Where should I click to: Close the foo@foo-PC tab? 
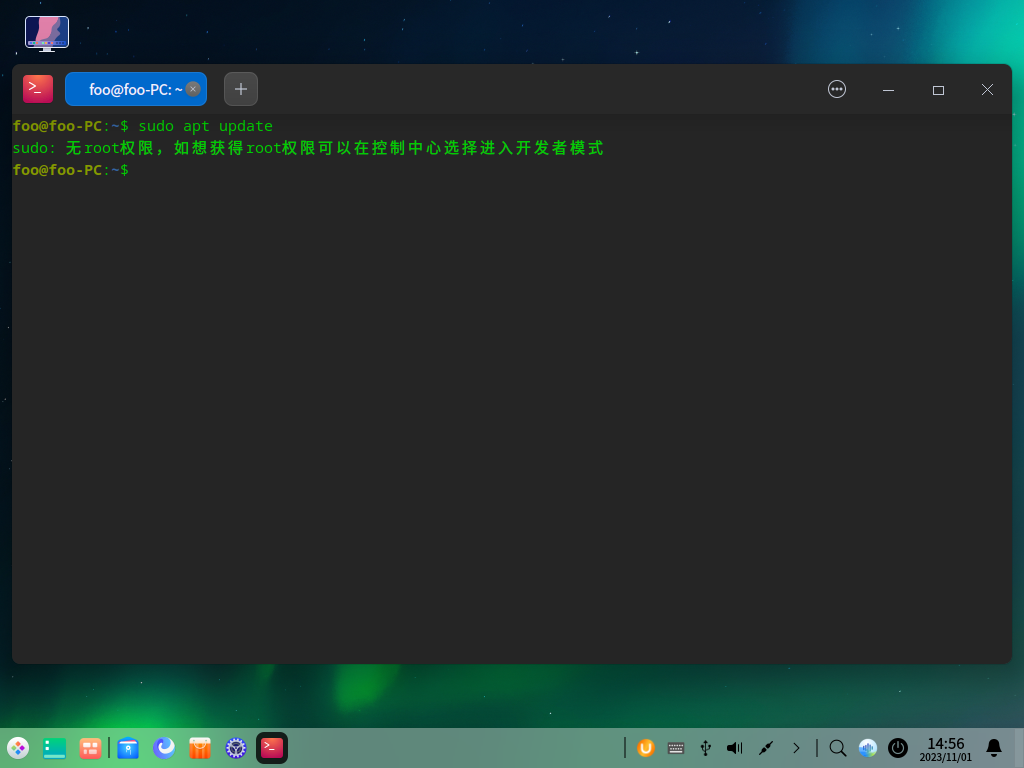point(193,89)
